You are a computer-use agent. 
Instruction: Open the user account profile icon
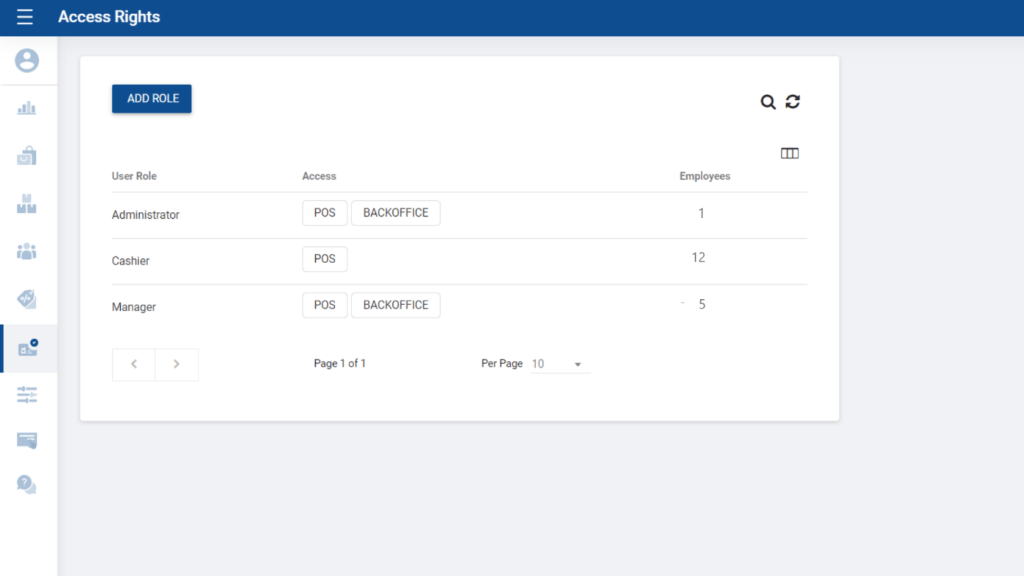pos(27,61)
